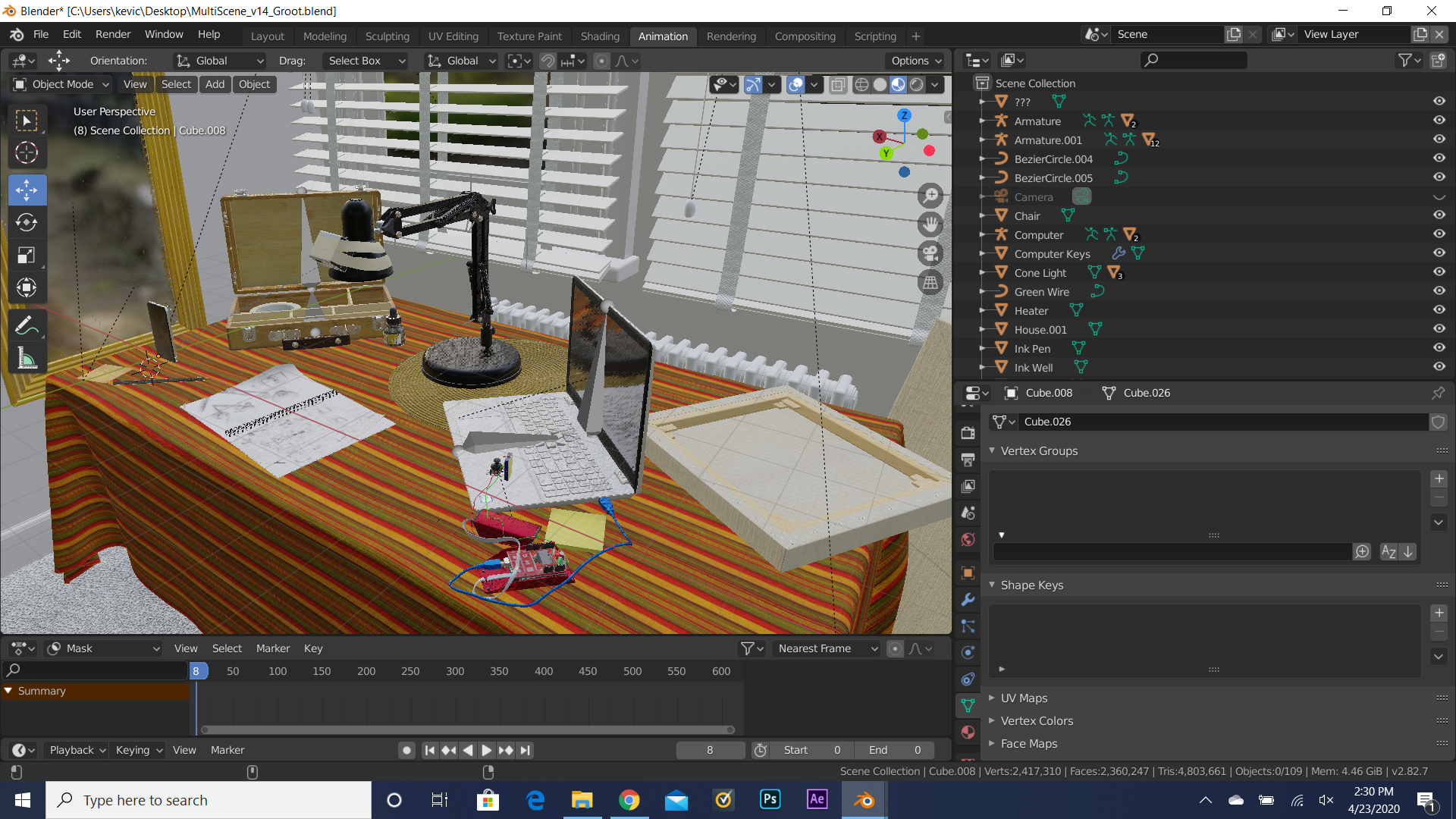
Task: Activate the Scale tool
Action: [27, 256]
